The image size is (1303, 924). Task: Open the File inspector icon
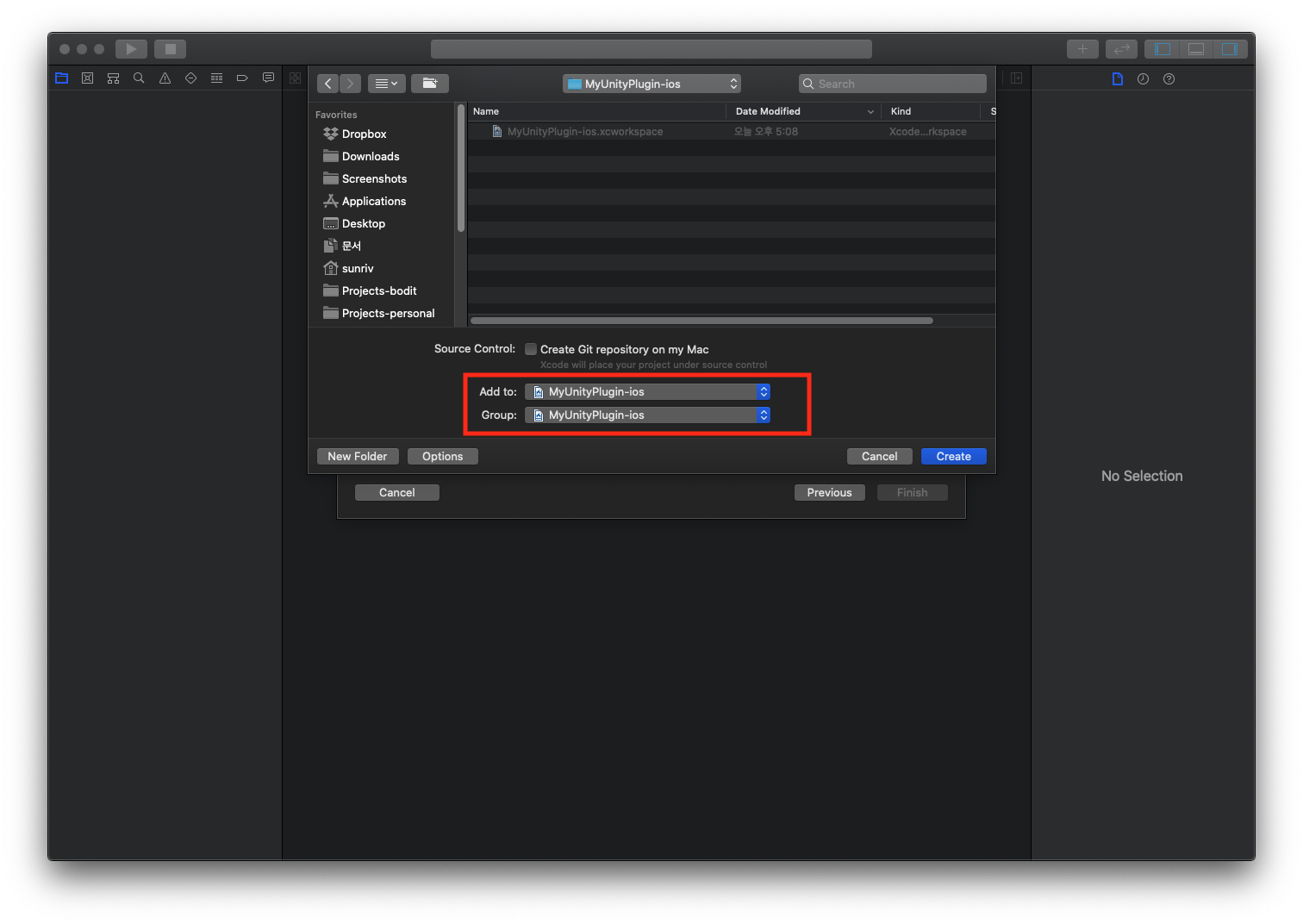click(x=1118, y=79)
